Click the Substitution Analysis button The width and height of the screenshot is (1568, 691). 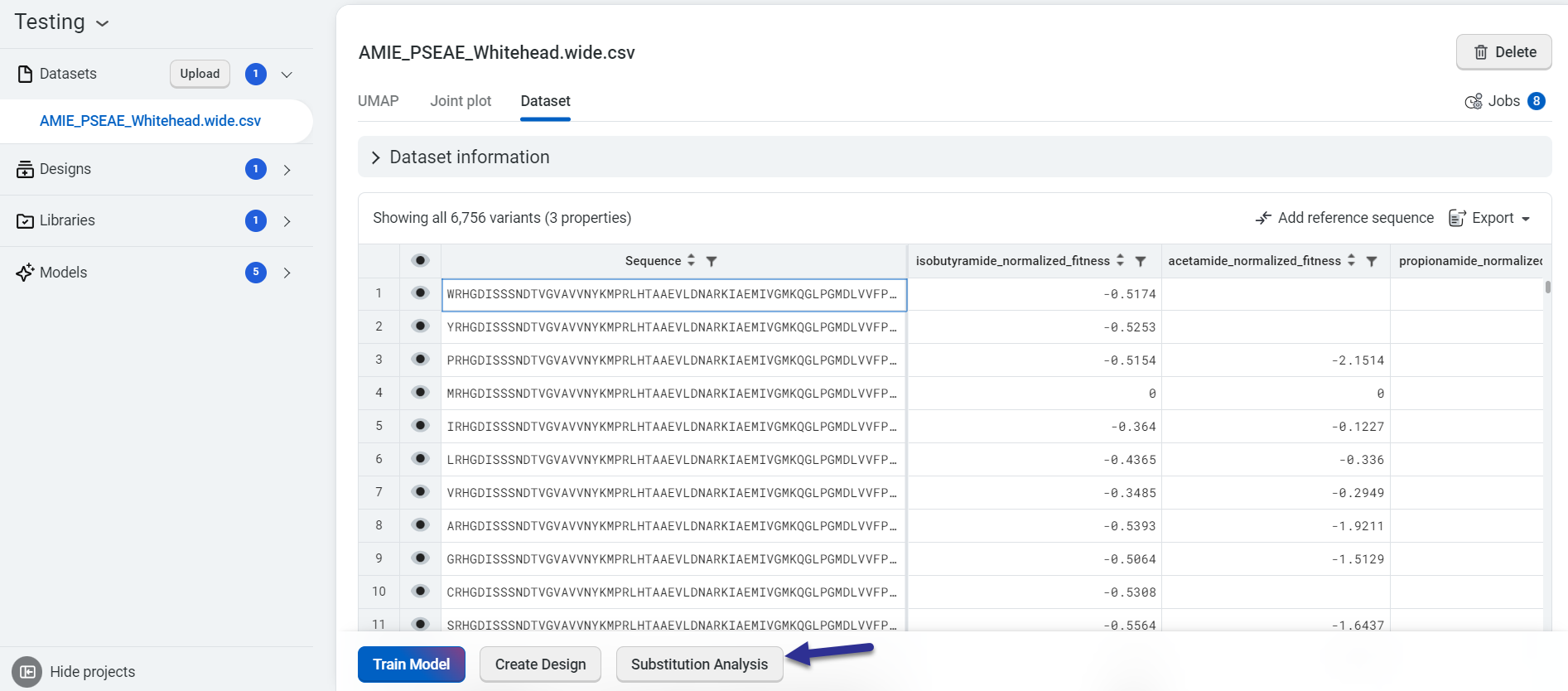pyautogui.click(x=699, y=664)
